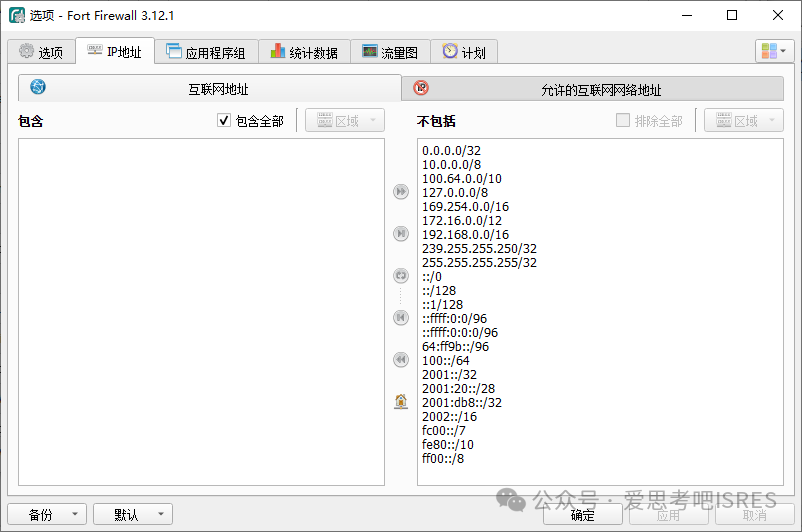Click the move-one-left arrow icon
802x532 pixels.
(x=401, y=317)
